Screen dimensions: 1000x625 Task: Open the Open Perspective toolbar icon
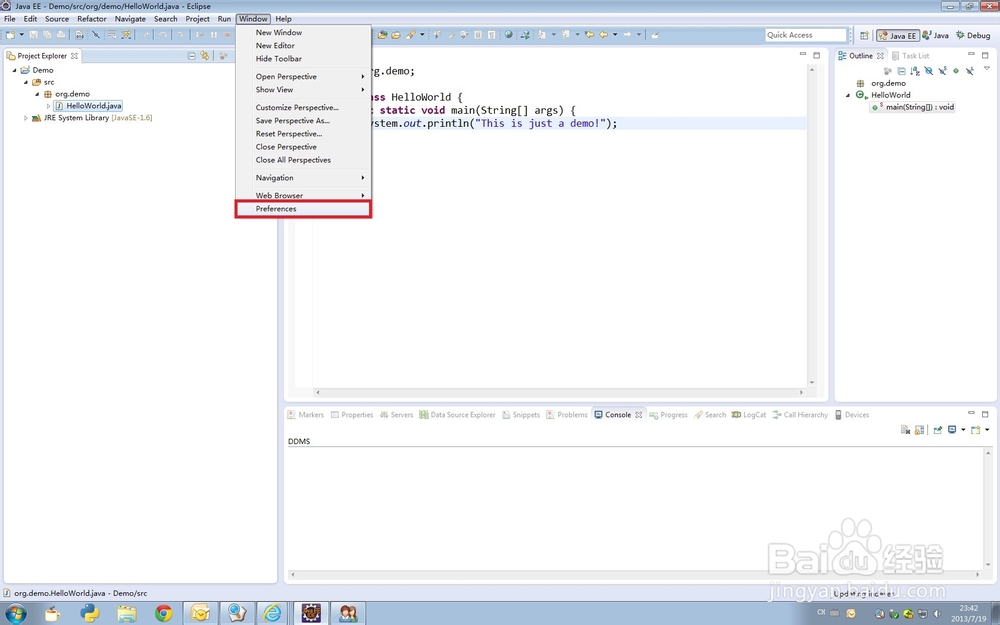coord(864,36)
